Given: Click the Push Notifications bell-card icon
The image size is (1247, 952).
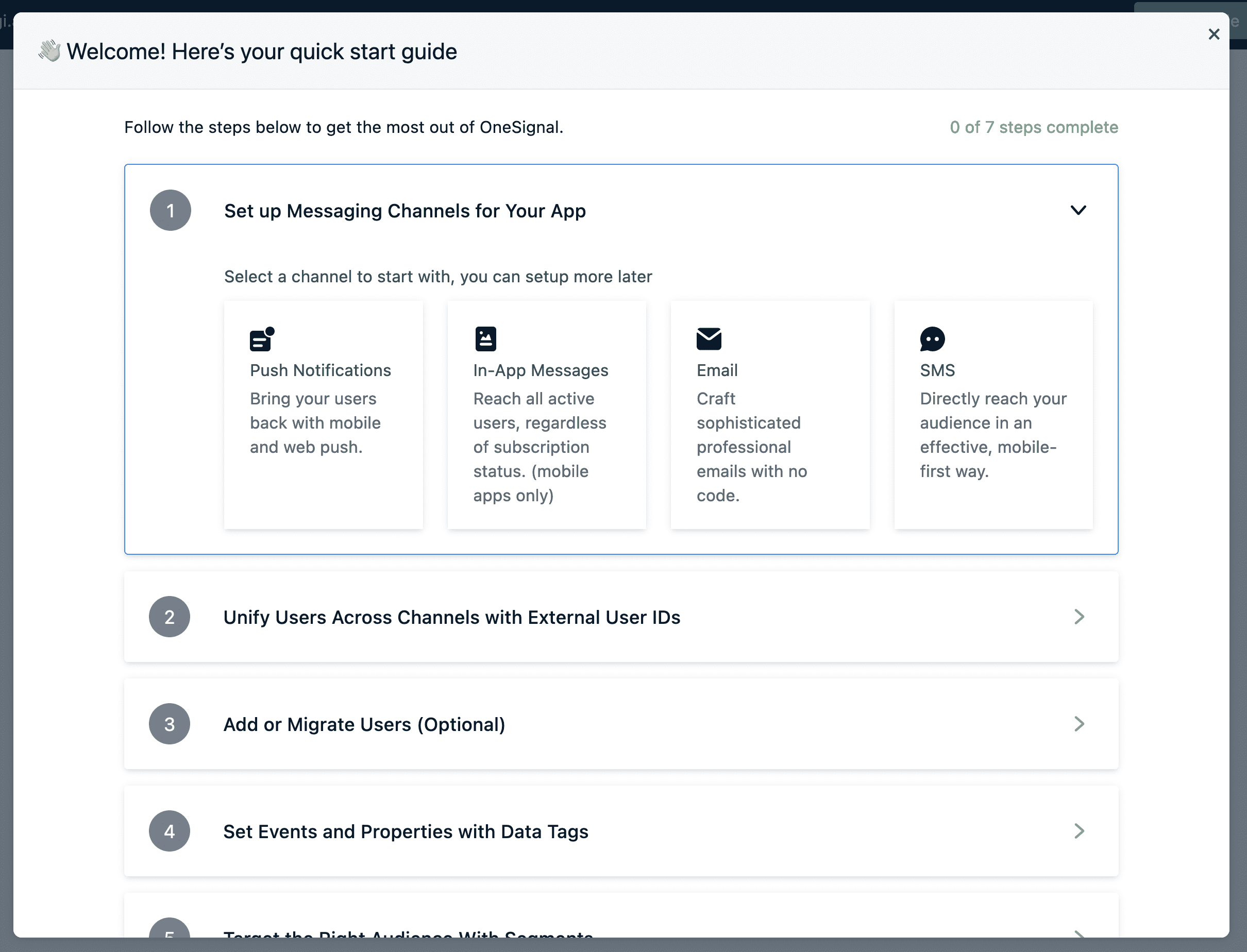Looking at the screenshot, I should 262,339.
